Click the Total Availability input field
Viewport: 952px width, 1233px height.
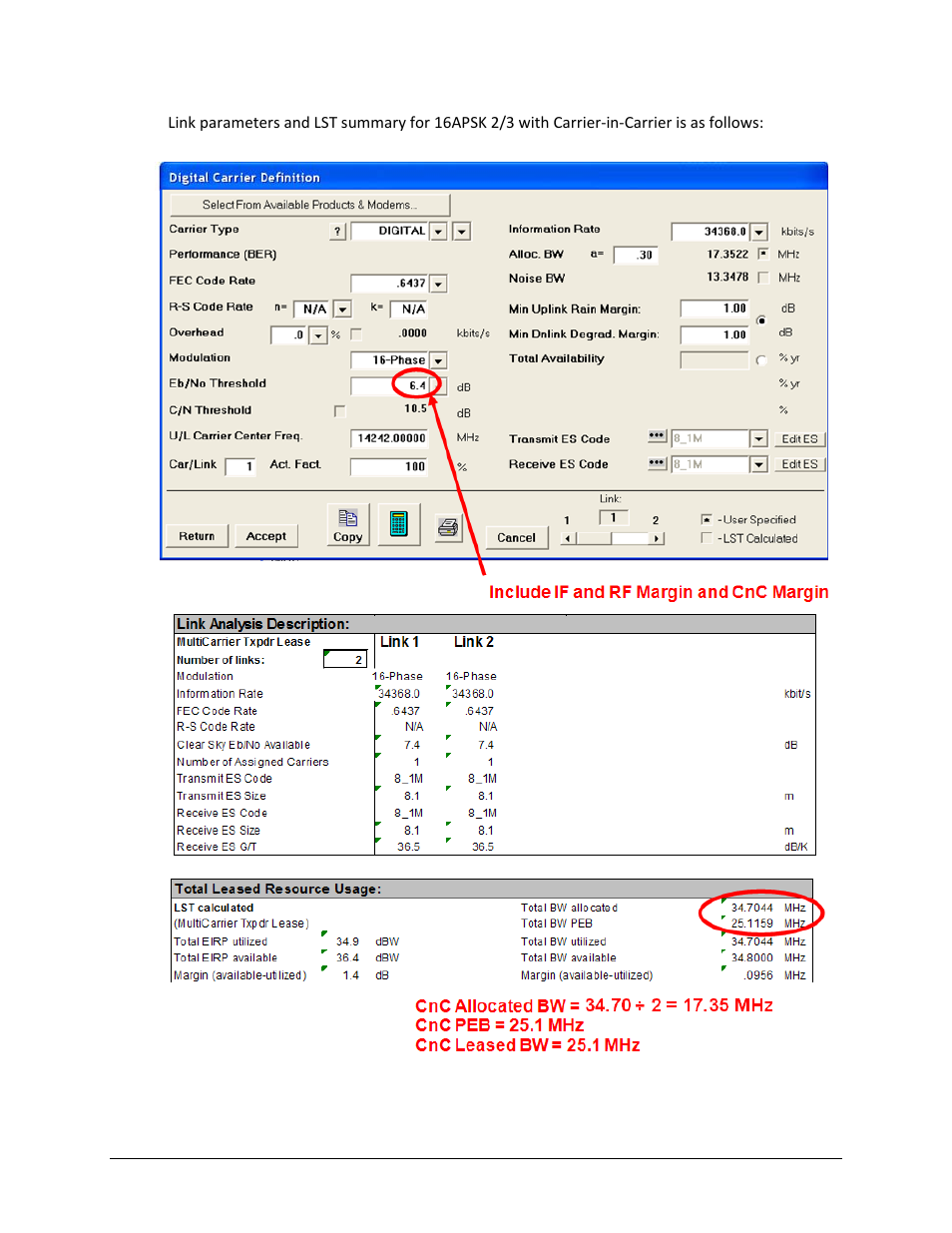click(714, 359)
